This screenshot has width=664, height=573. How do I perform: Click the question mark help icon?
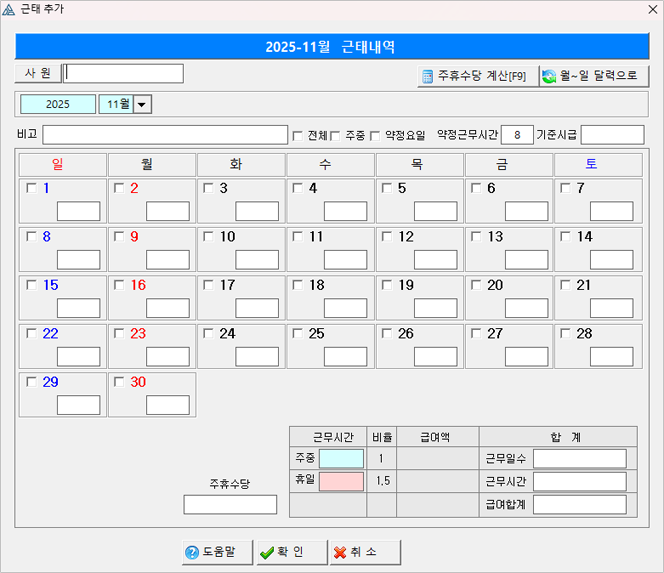tap(192, 552)
